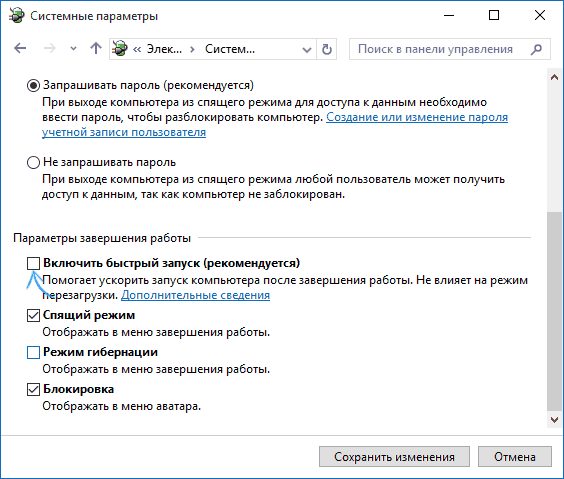Click the 'Параметры завершения работы' section heading
Image resolution: width=564 pixels, height=479 pixels.
(102, 238)
